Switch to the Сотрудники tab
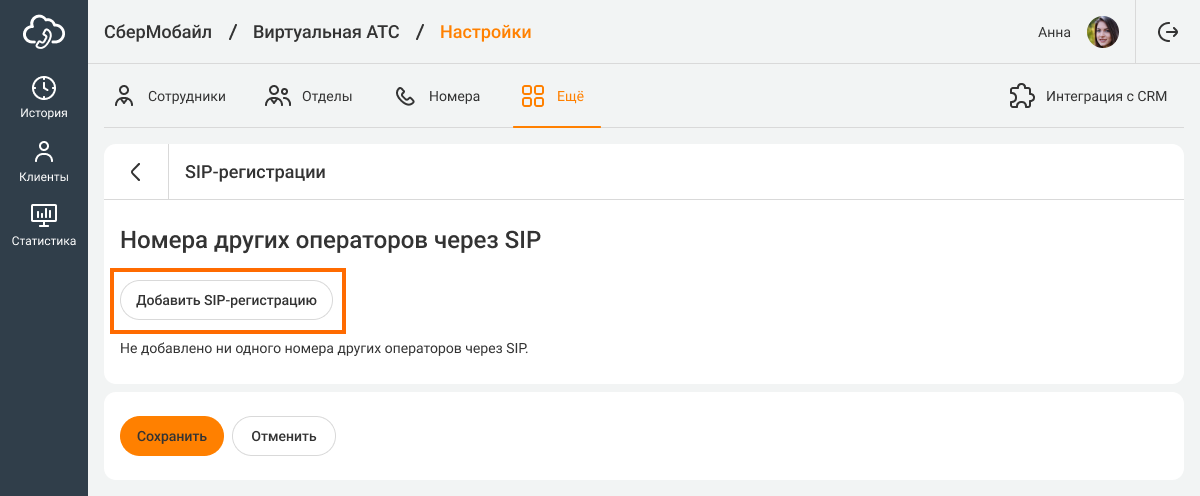Viewport: 1200px width, 496px height. [x=170, y=97]
